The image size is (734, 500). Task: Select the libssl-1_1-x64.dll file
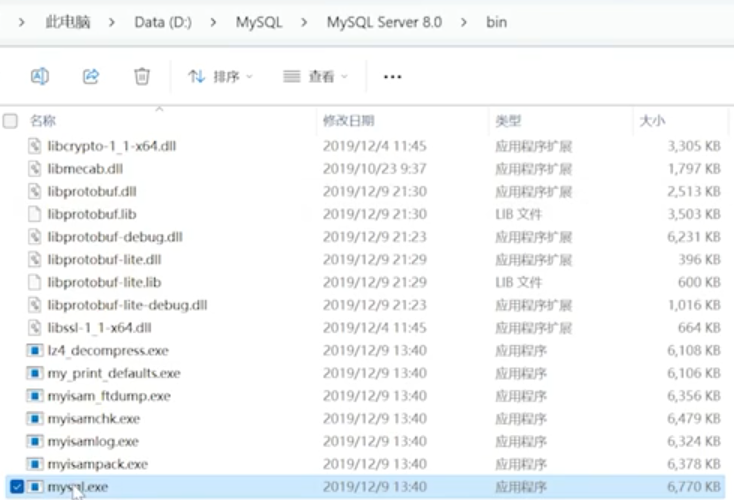coord(100,328)
